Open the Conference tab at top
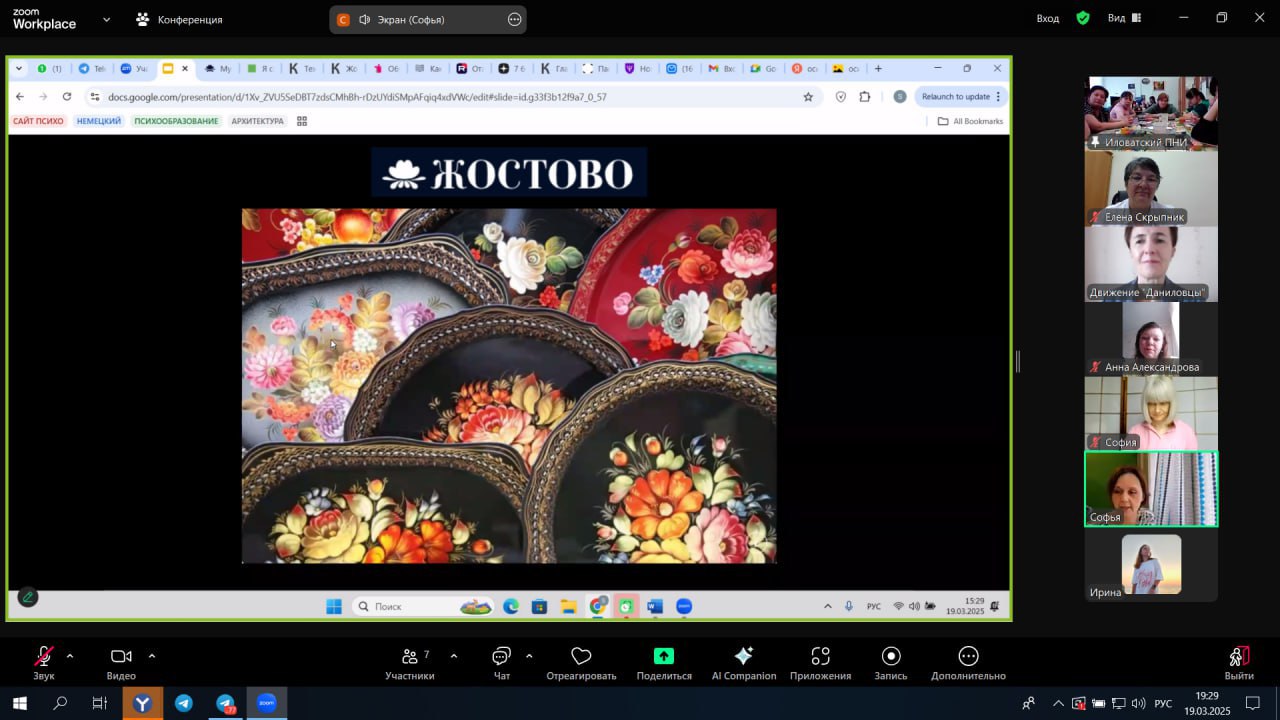 coord(180,19)
